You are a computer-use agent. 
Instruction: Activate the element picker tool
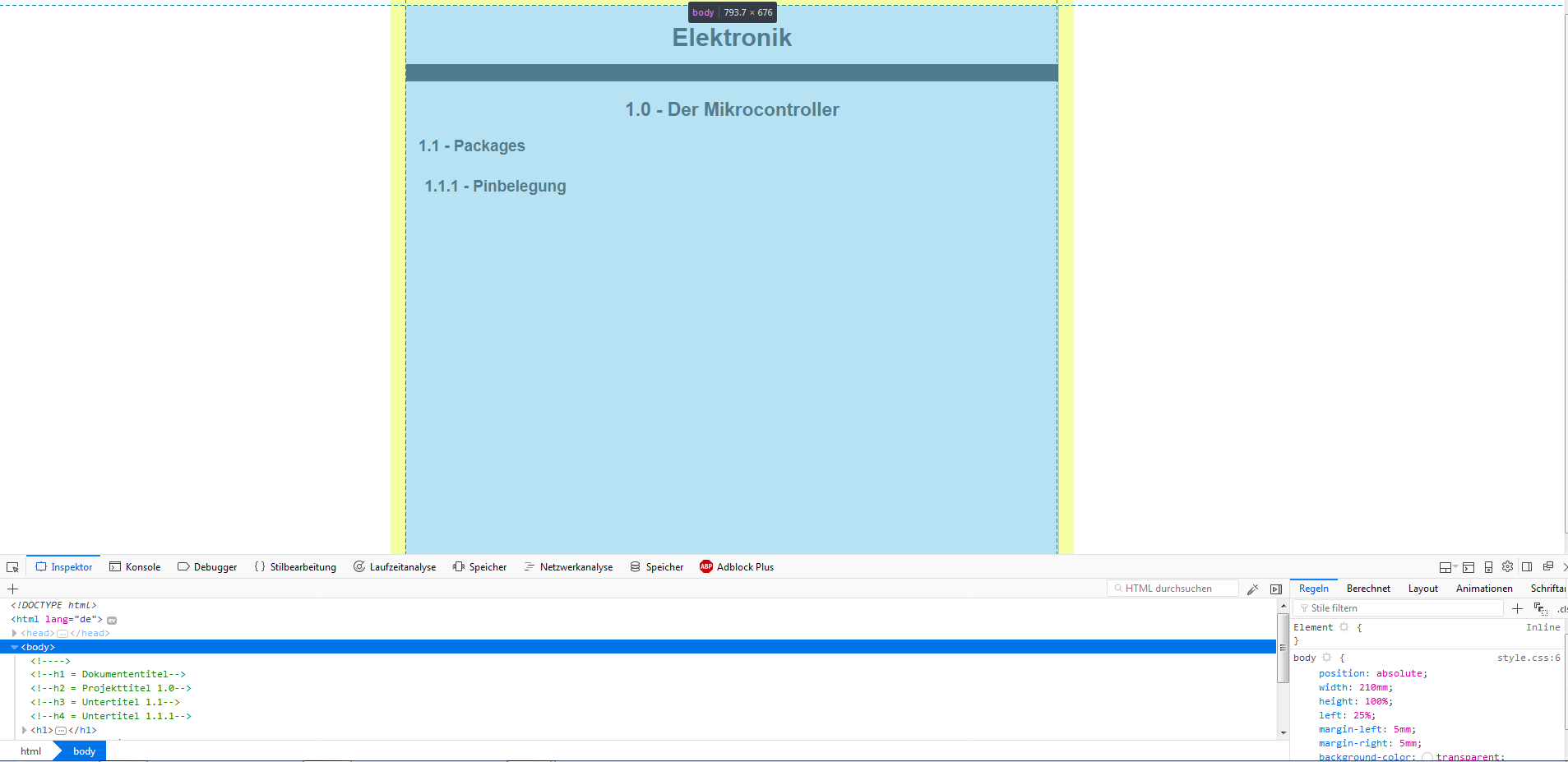click(x=12, y=567)
